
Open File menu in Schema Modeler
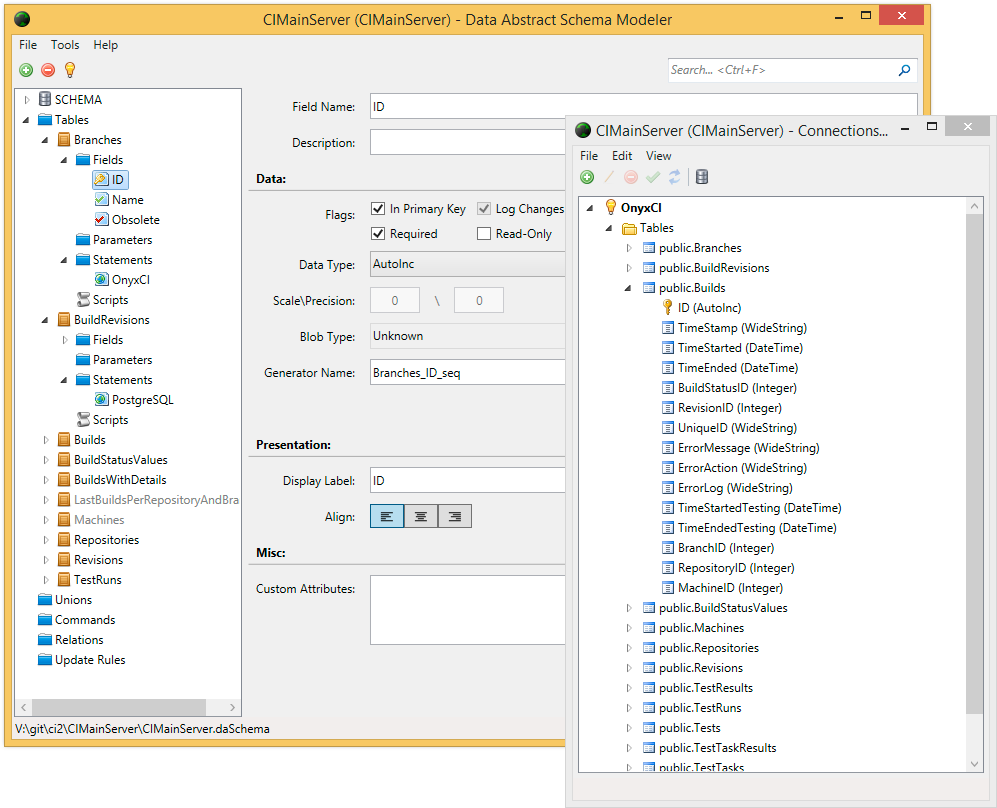(28, 45)
